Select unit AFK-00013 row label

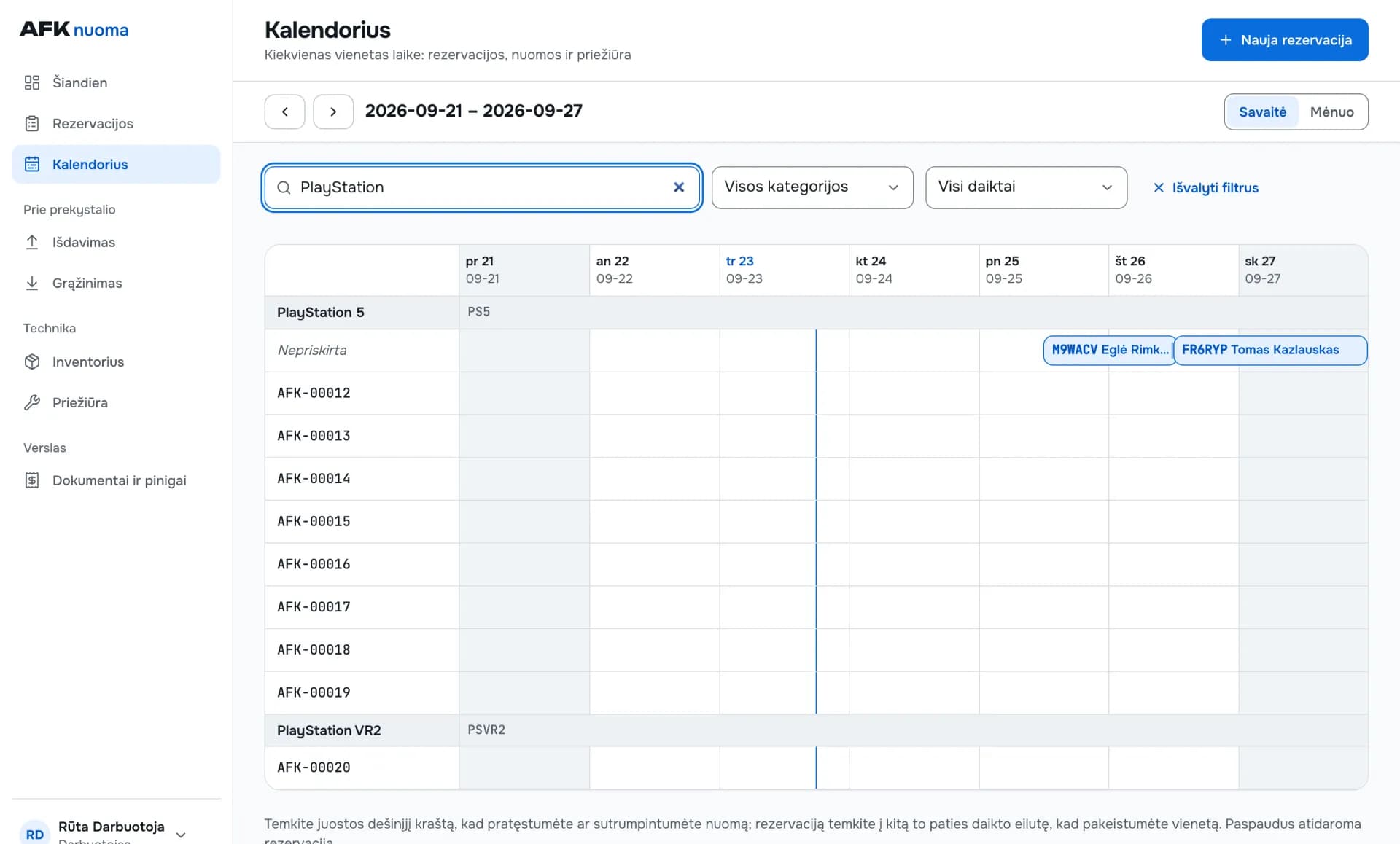click(x=314, y=436)
